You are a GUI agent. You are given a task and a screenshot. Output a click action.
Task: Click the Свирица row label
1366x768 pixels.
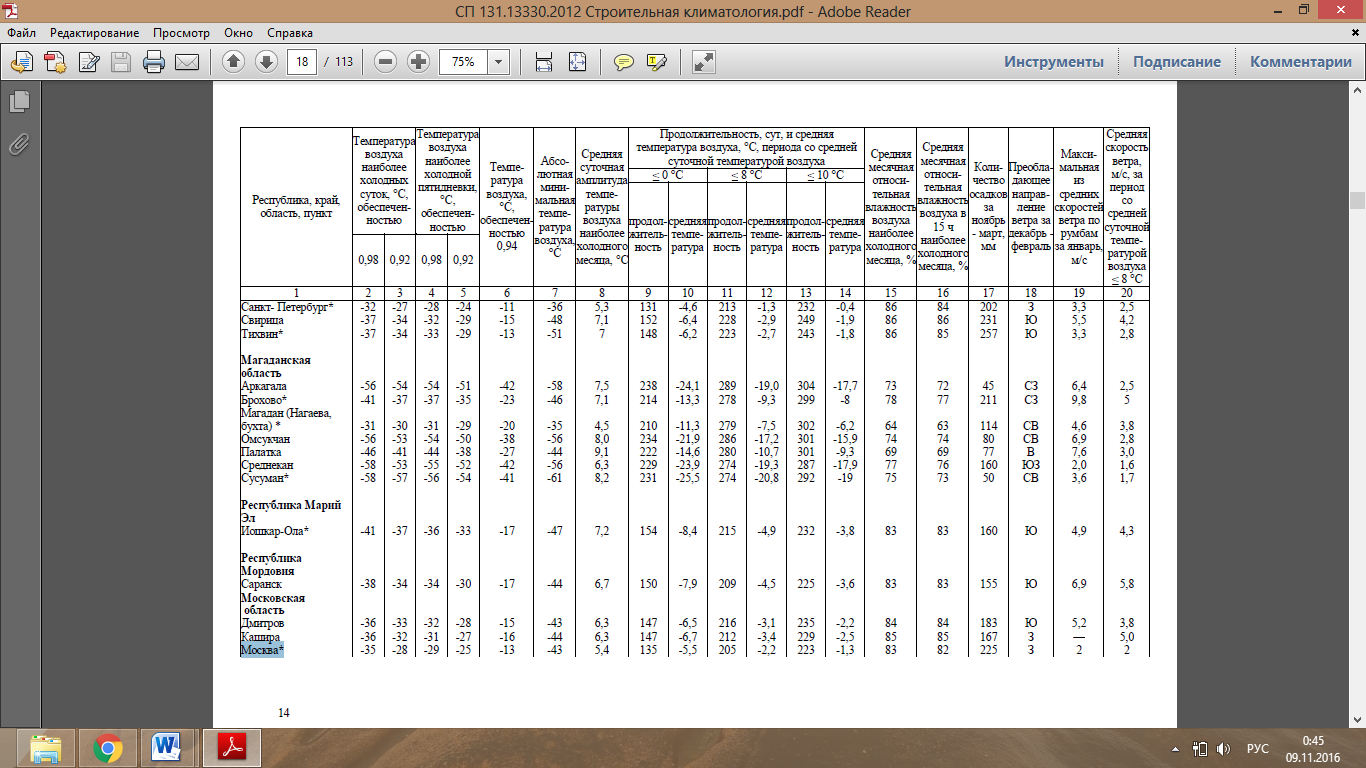(263, 319)
